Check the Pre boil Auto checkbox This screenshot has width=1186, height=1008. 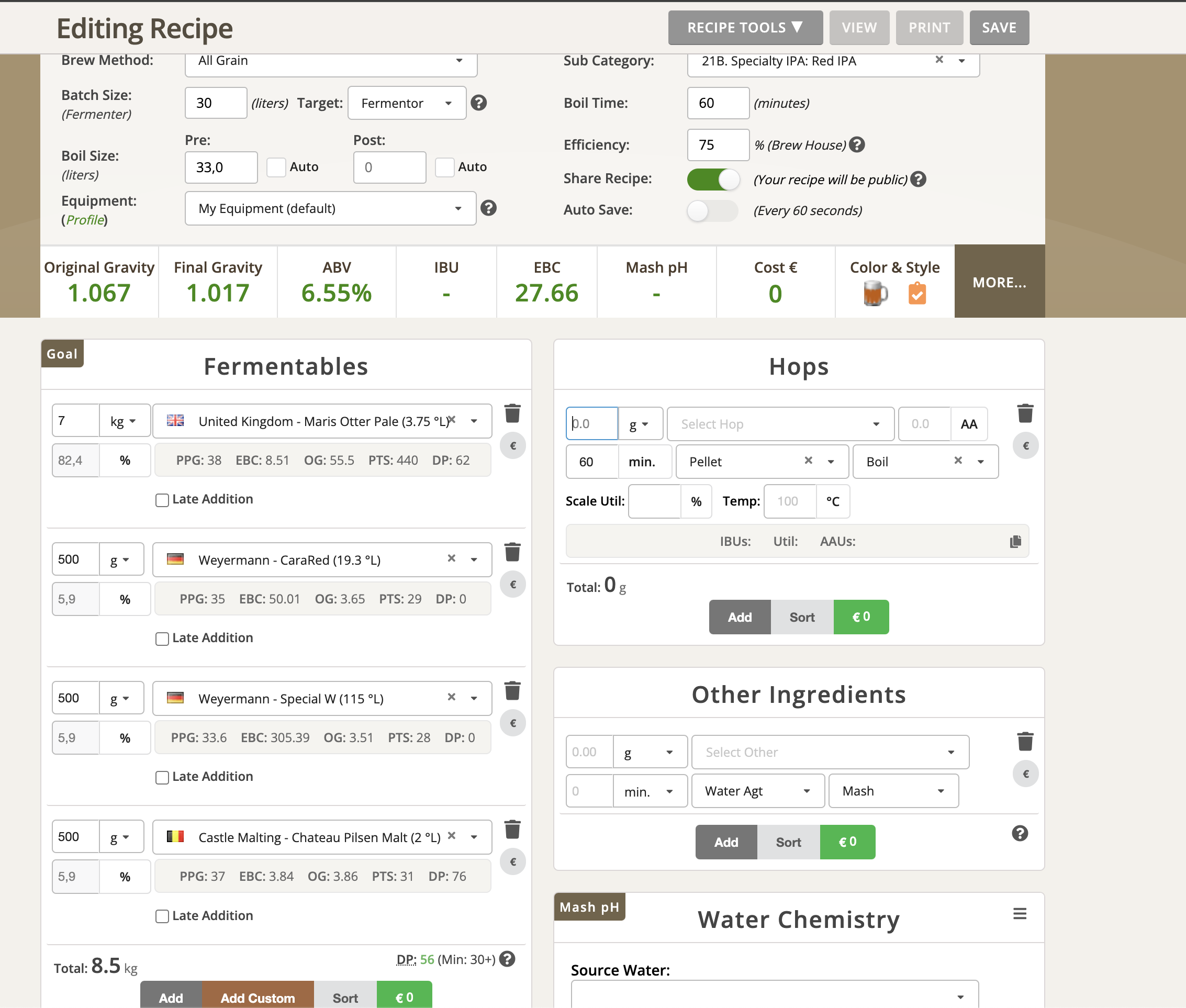coord(276,167)
